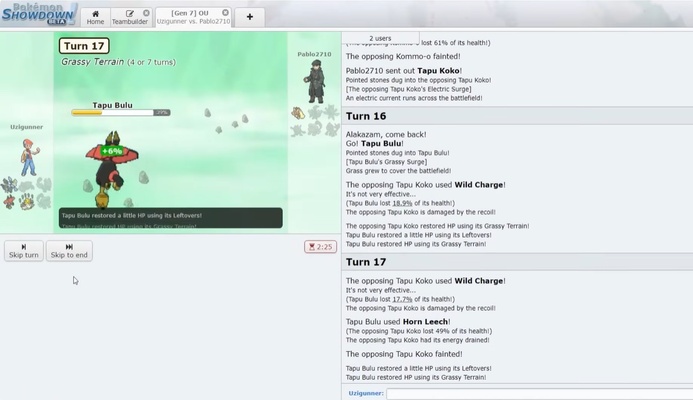The width and height of the screenshot is (693, 400).
Task: Click the battle timer showing 2:25
Action: pyautogui.click(x=320, y=247)
